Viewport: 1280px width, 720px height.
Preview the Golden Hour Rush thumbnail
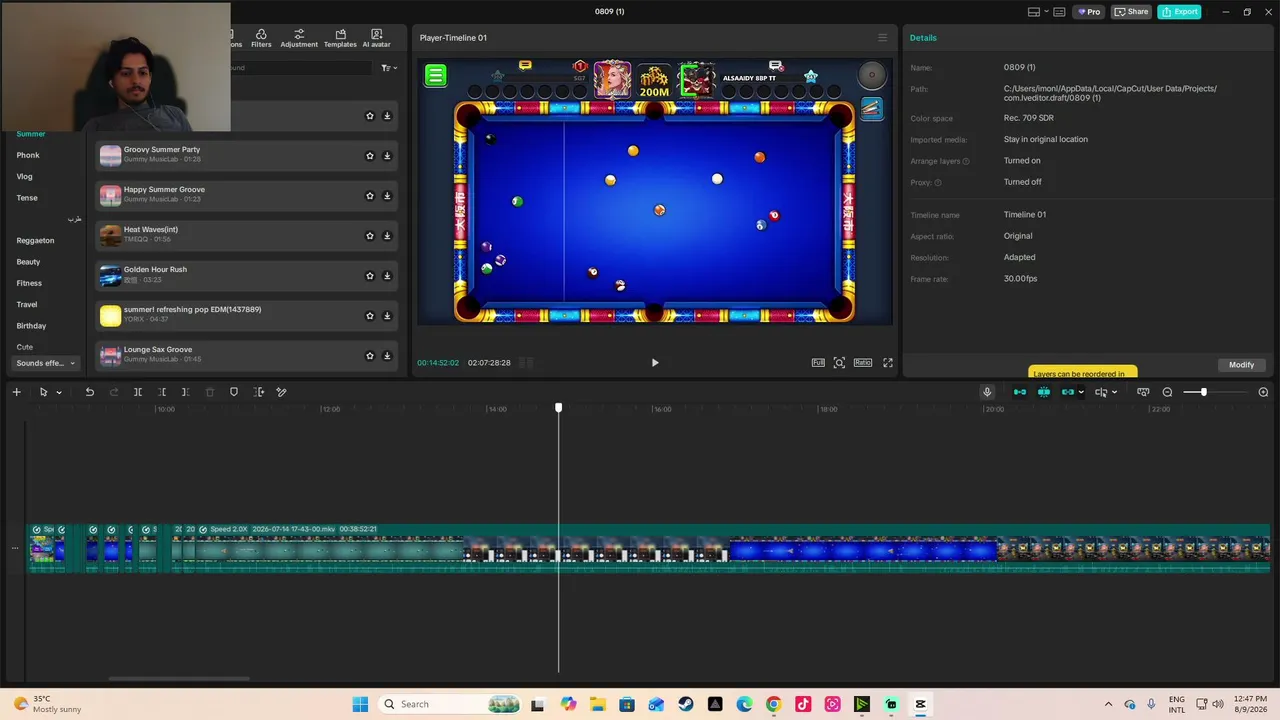click(x=110, y=275)
